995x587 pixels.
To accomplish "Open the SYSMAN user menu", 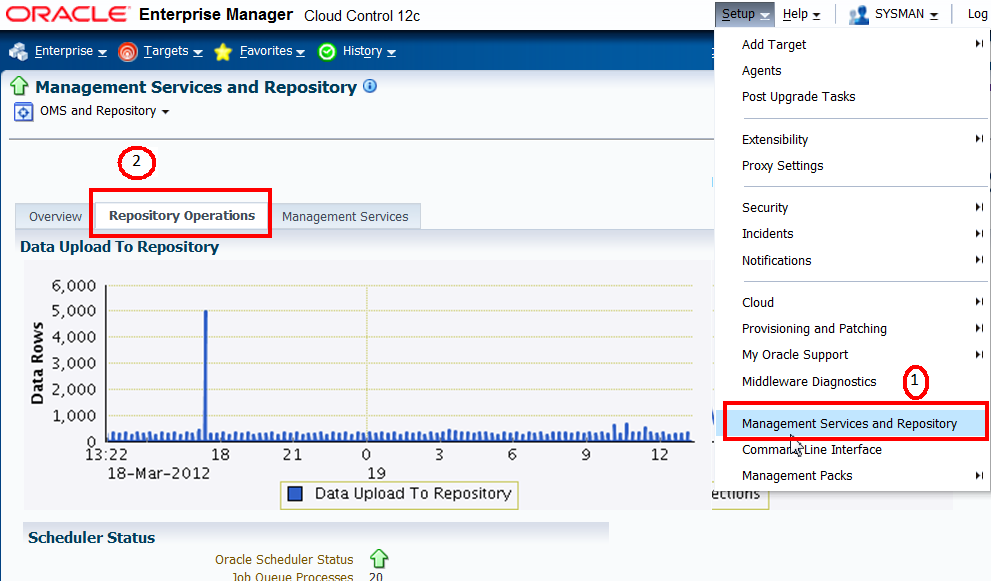I will click(906, 14).
